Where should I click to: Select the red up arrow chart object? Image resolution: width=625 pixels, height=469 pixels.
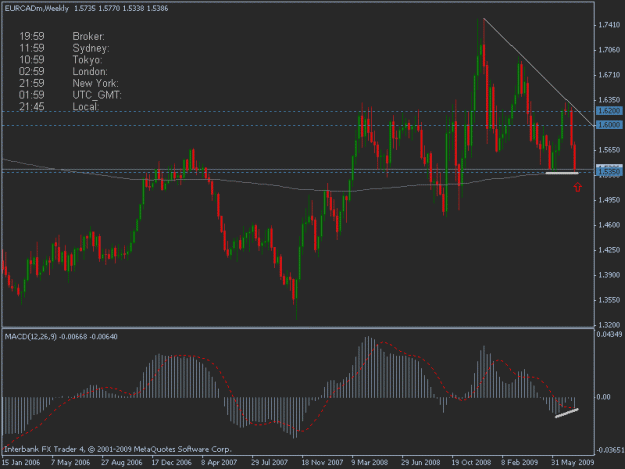tap(578, 187)
